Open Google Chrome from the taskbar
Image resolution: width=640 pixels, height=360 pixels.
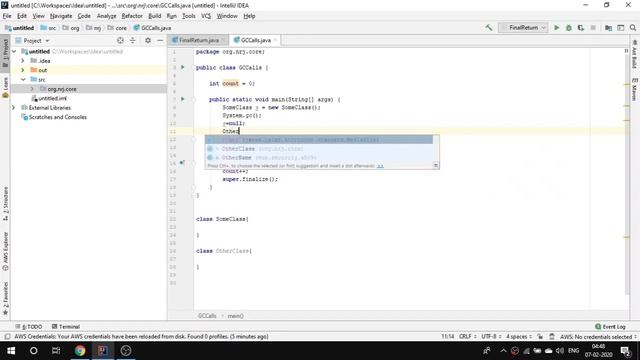[80, 351]
